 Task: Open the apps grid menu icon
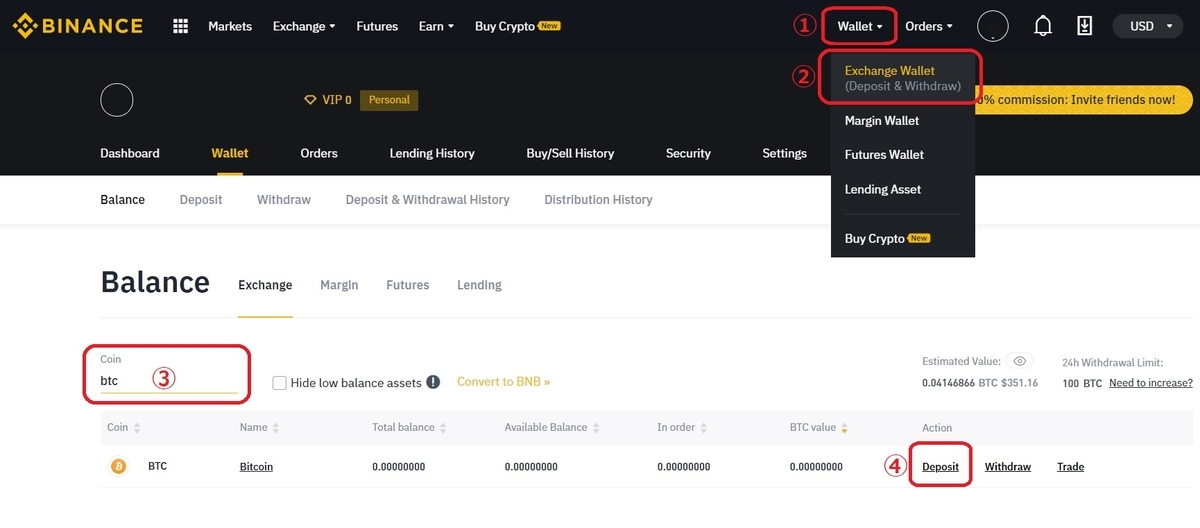(x=181, y=26)
